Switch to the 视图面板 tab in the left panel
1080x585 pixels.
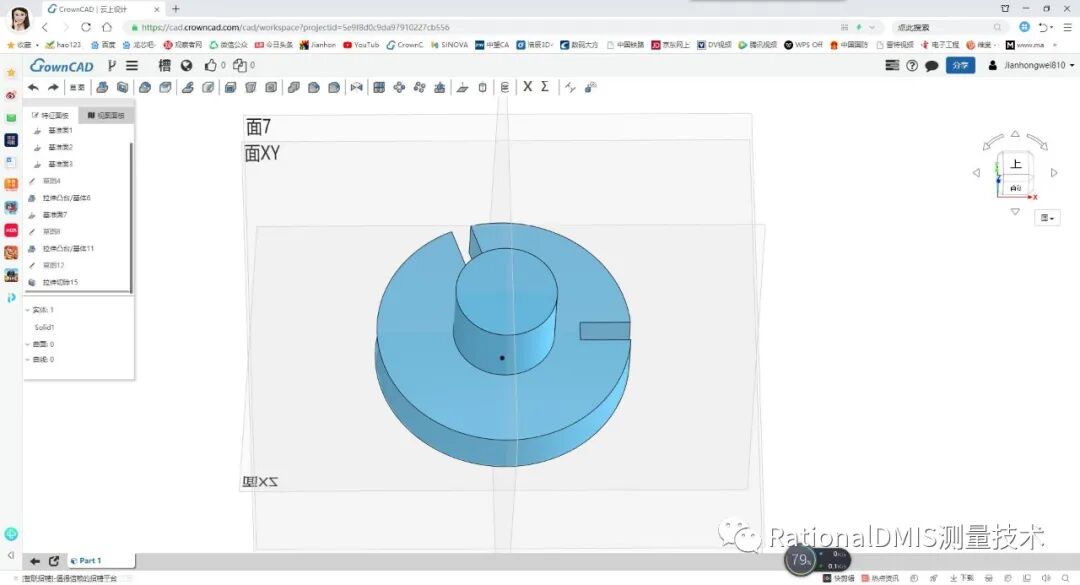(x=106, y=114)
